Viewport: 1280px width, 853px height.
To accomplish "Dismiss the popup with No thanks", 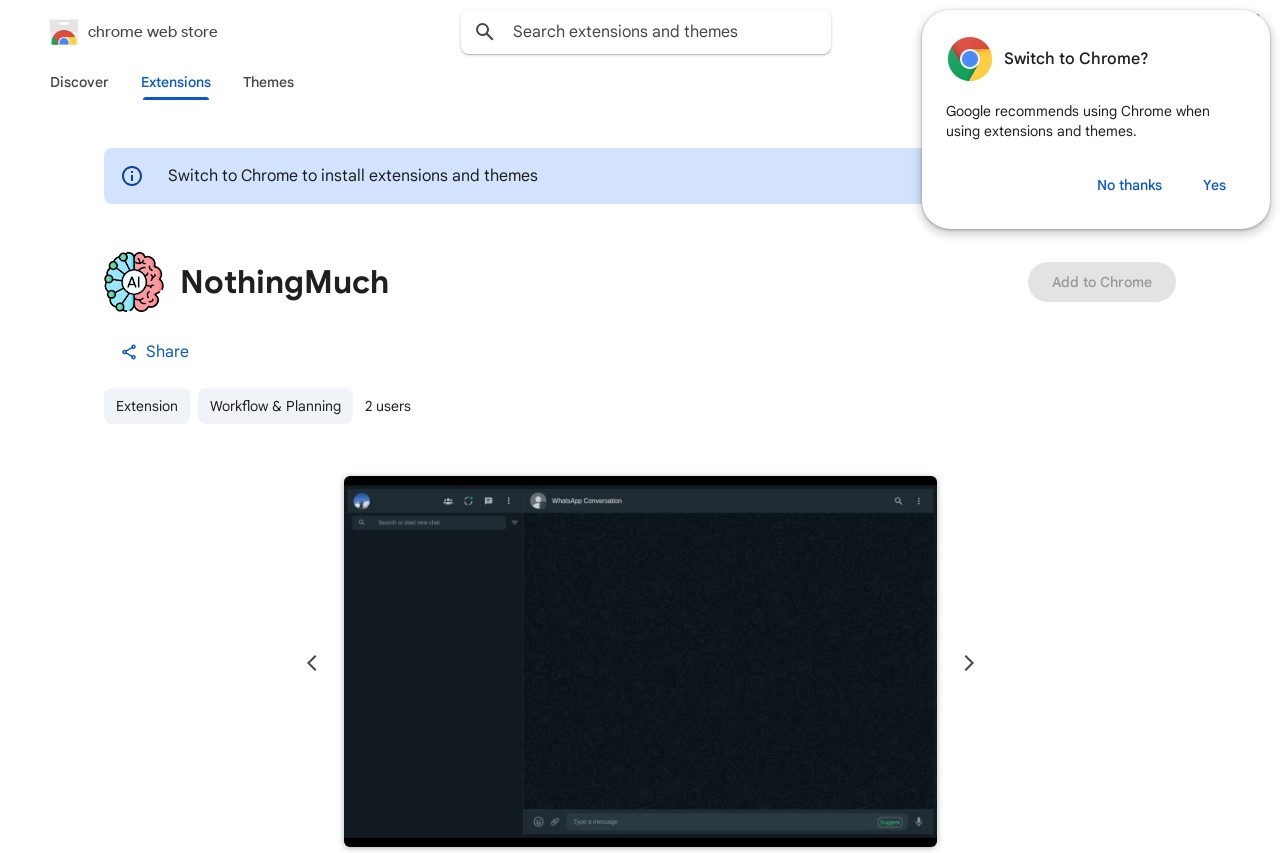I will click(x=1129, y=185).
